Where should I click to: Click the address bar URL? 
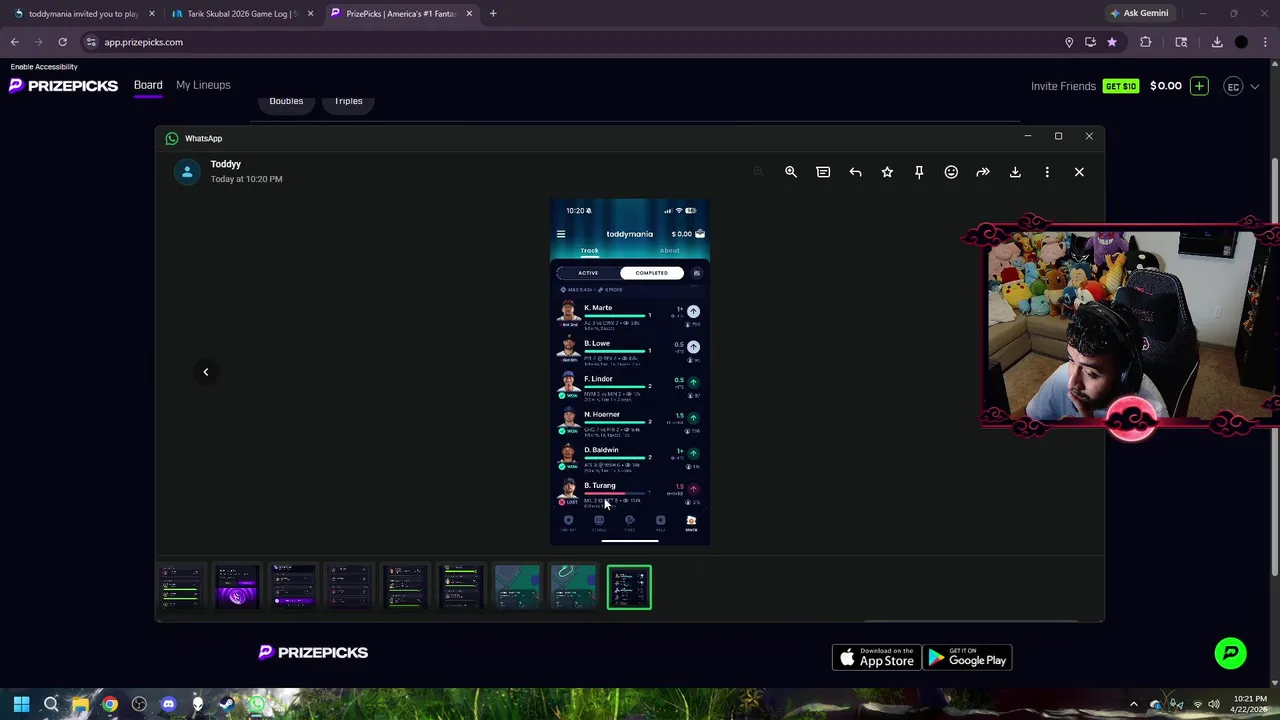tap(143, 42)
